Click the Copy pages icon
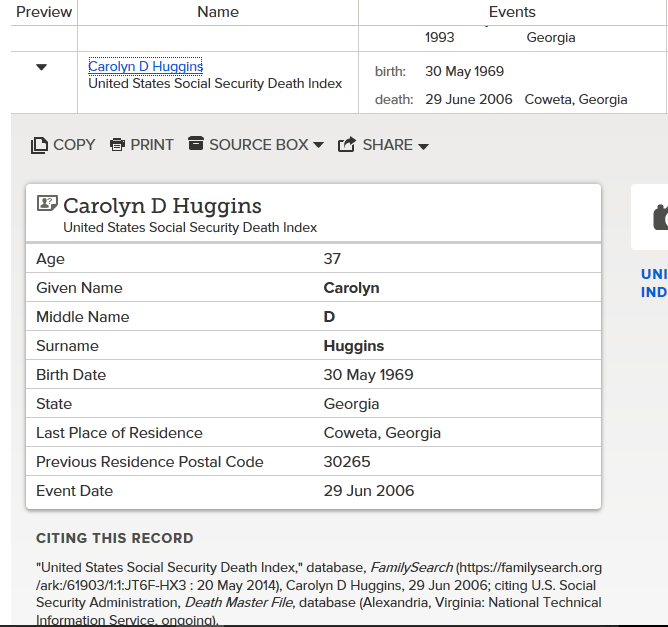Screen dimensions: 668x627 (39, 145)
